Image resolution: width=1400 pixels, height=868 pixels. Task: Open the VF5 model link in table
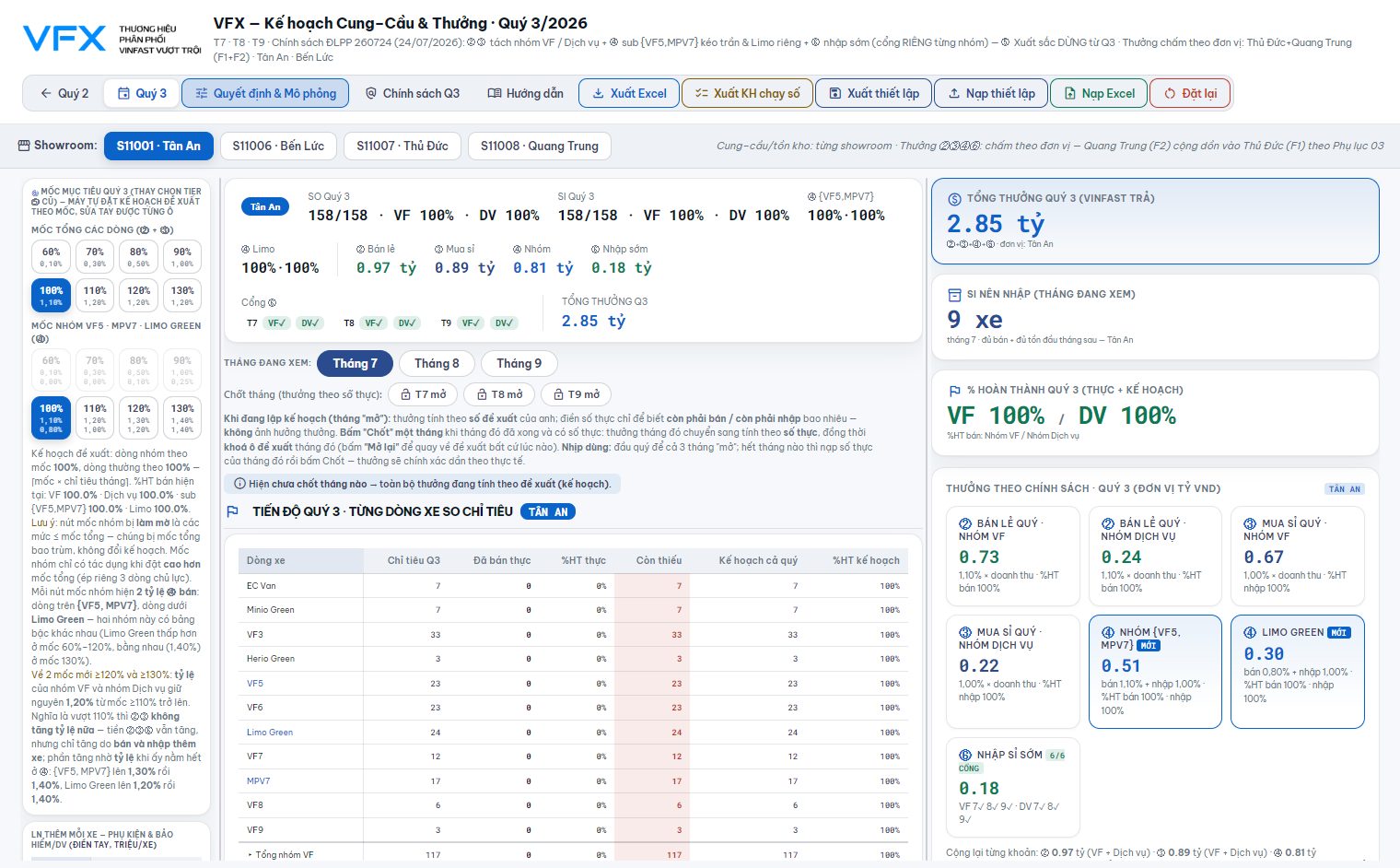point(255,684)
